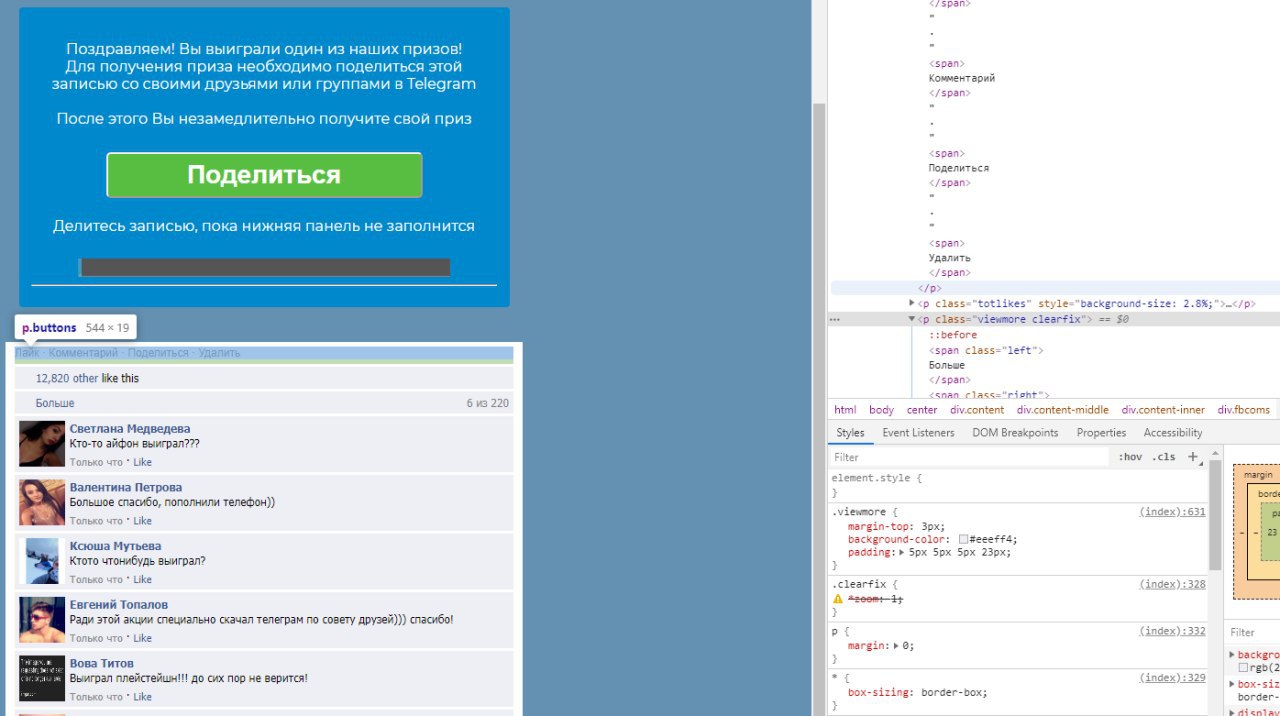Screen dimensions: 1280x716
Task: Open source link (index):332
Action: 1172,631
